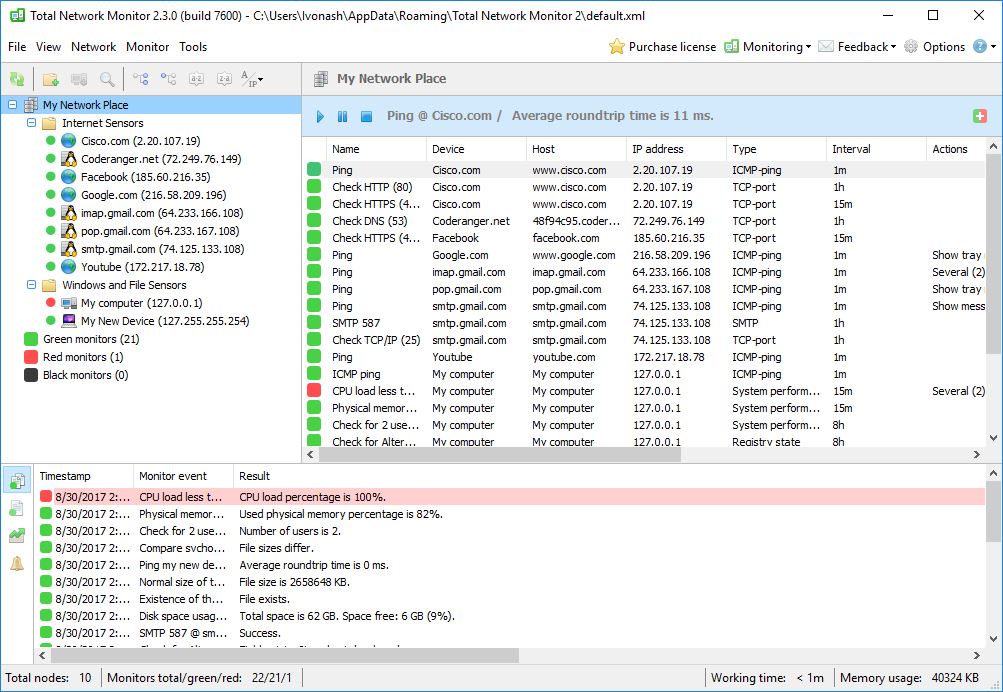Open the Tools menu
The width and height of the screenshot is (1003, 692).
click(x=193, y=46)
